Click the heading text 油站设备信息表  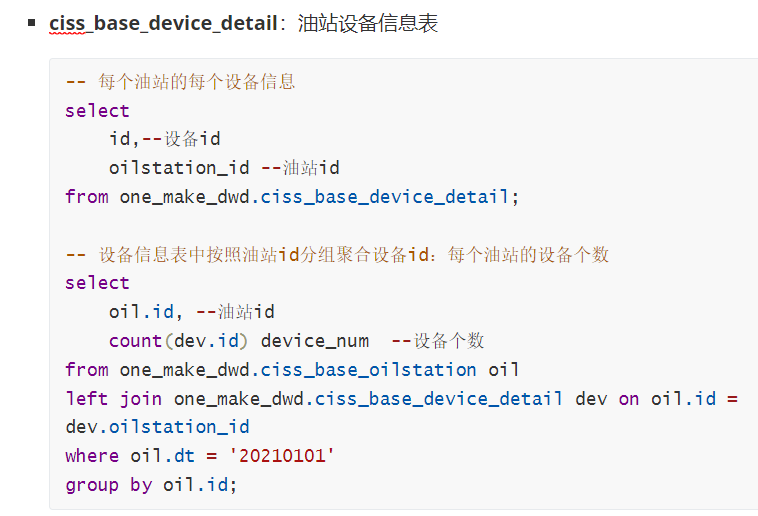[x=367, y=22]
